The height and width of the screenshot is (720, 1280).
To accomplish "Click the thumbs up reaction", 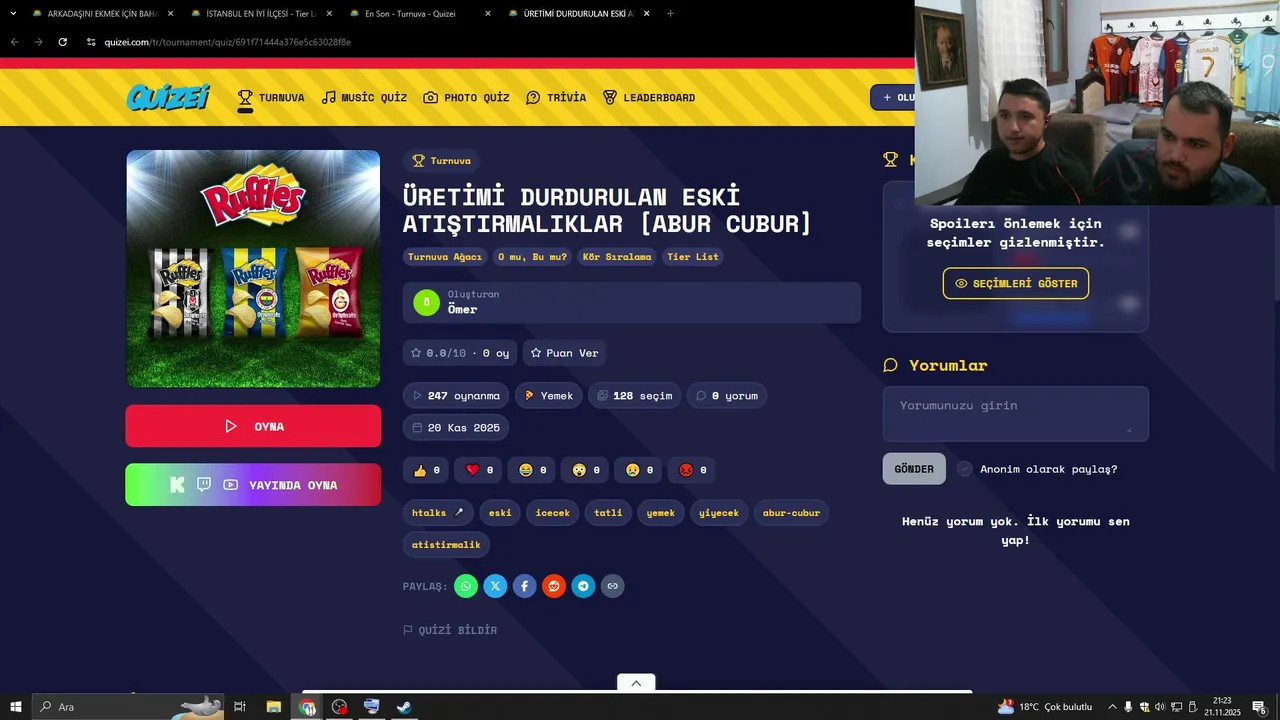I will [x=427, y=470].
